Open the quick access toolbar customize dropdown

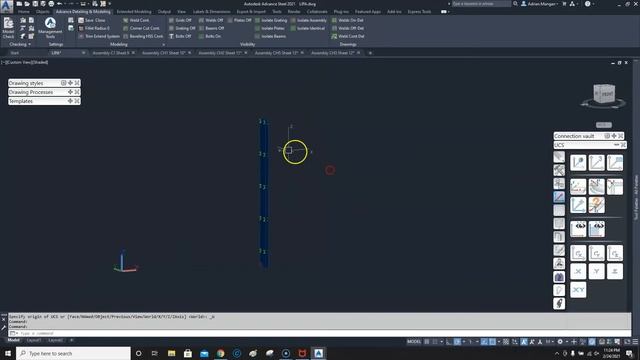[110, 4]
